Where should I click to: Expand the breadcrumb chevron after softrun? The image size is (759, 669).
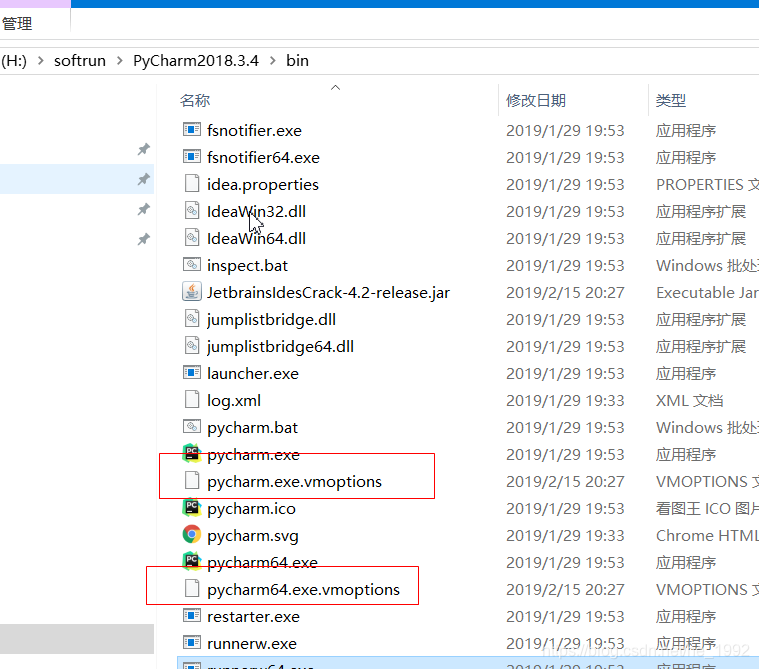[120, 61]
